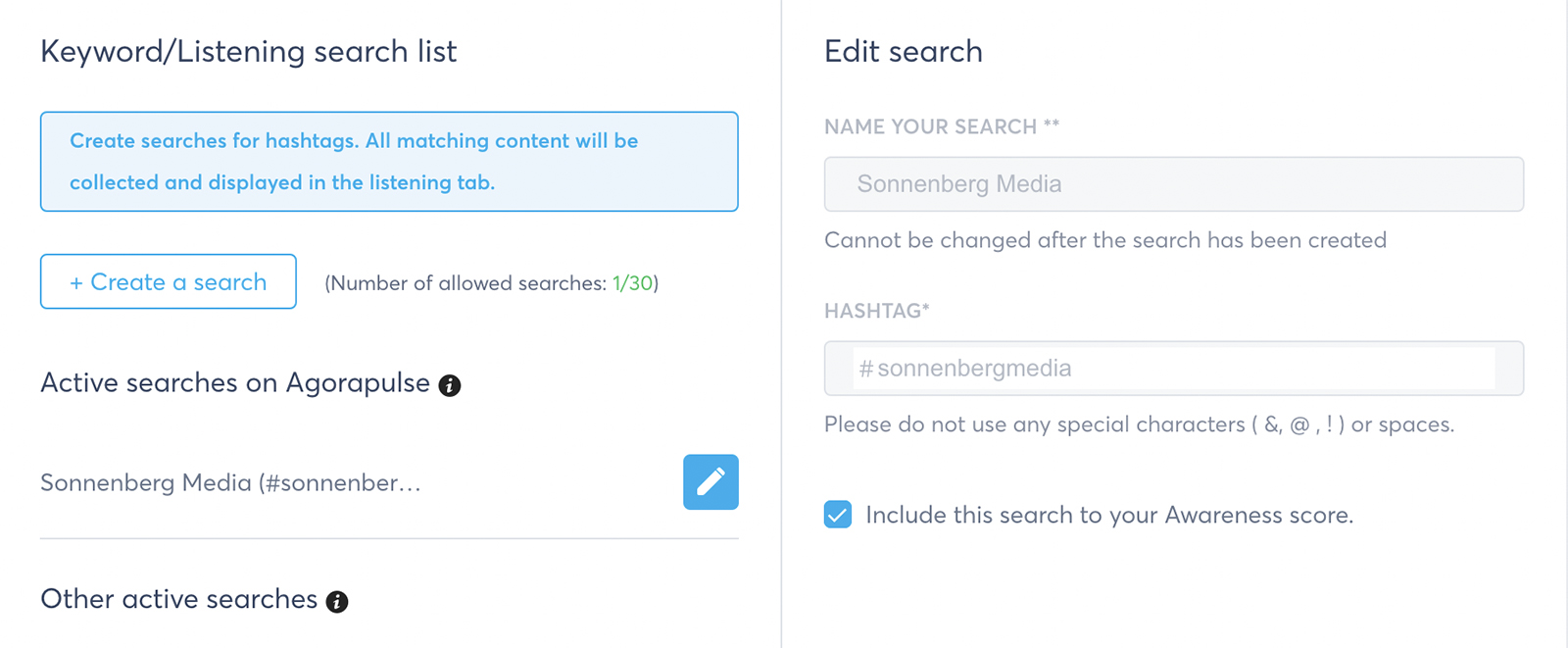Screen dimensions: 1568x648
Task: Open info icon beside Active searches on Agorapulse
Action: [x=450, y=385]
